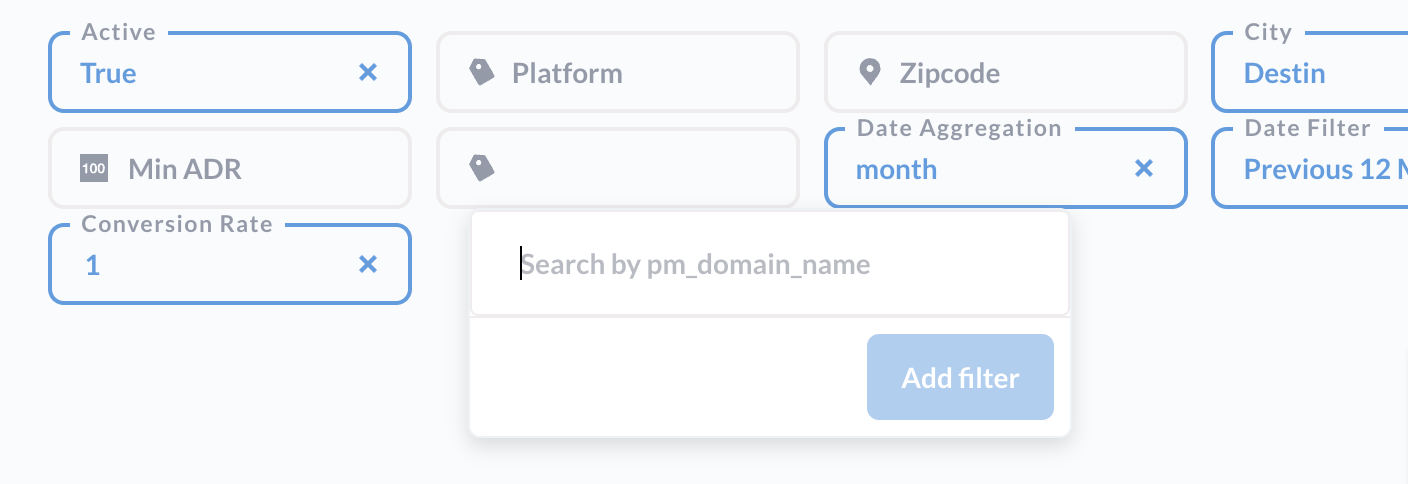The image size is (1408, 484).
Task: Click the tag icon in the empty filter box
Action: coord(482,168)
